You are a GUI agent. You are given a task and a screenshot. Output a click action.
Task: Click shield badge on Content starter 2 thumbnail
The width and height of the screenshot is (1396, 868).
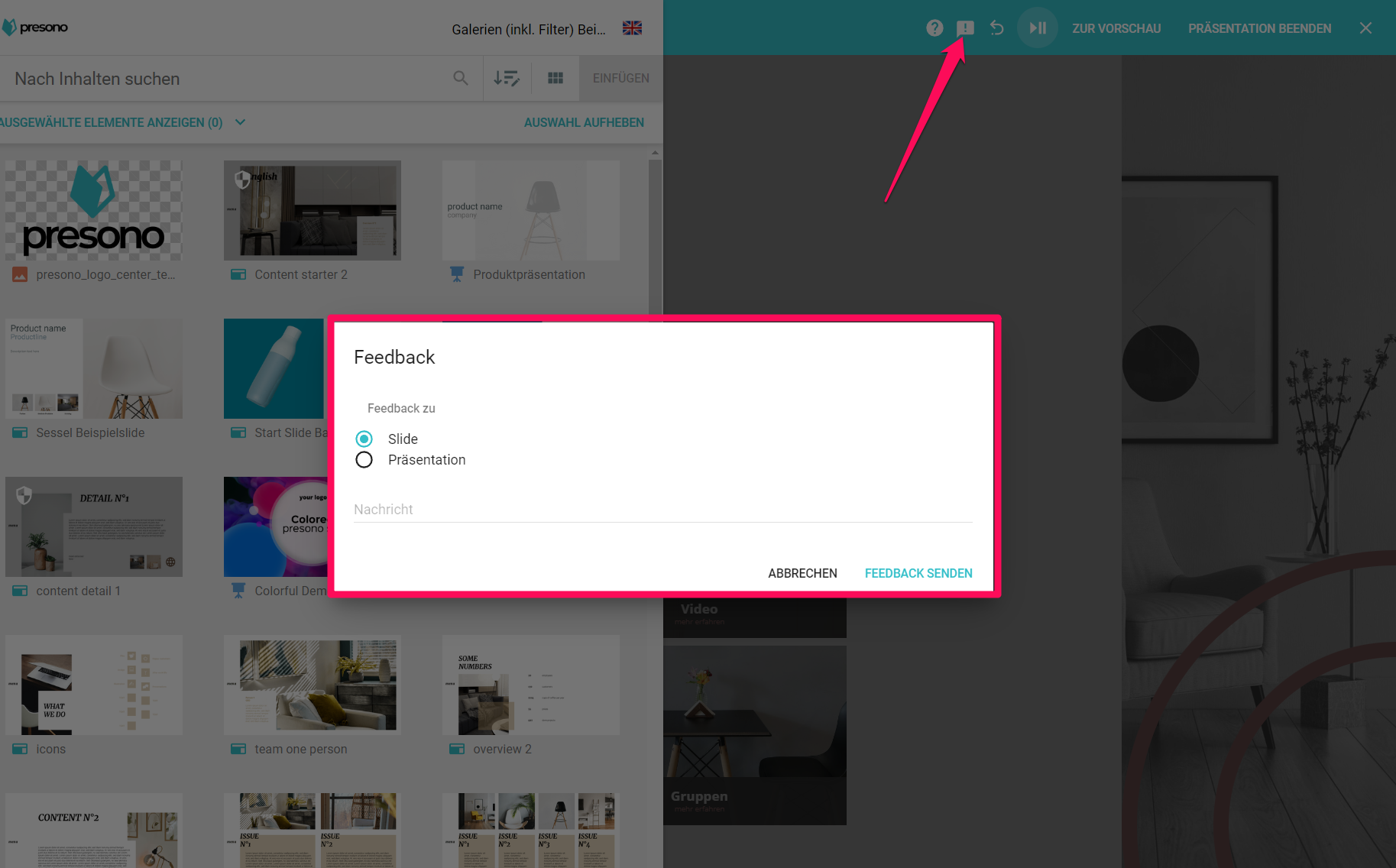(x=242, y=180)
